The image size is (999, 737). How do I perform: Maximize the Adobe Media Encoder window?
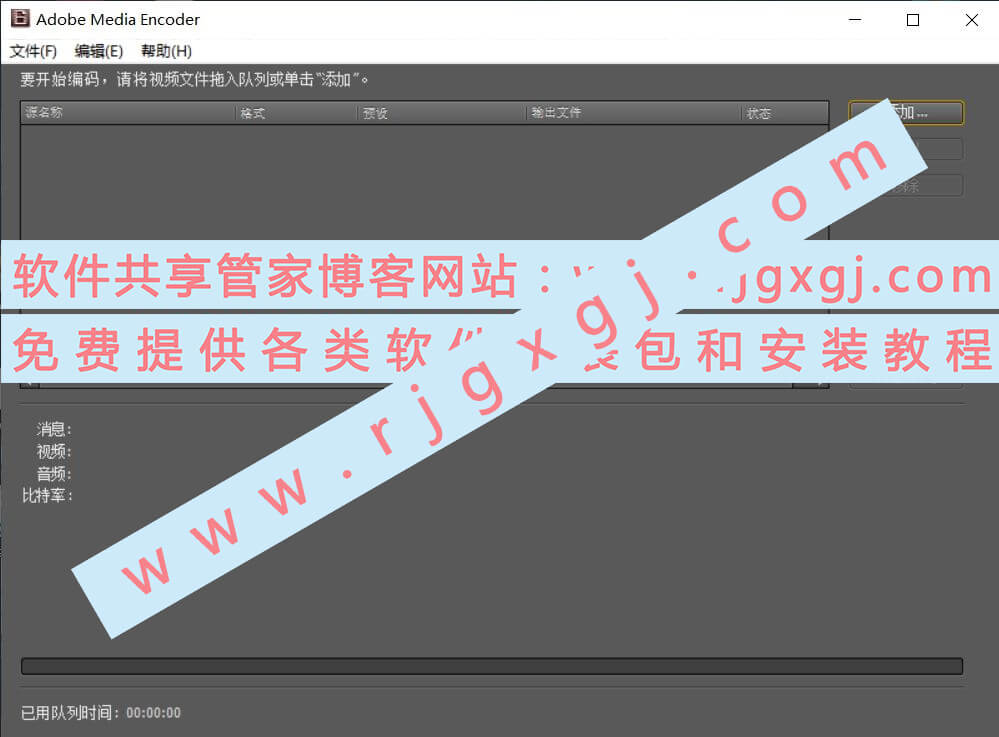(x=913, y=20)
